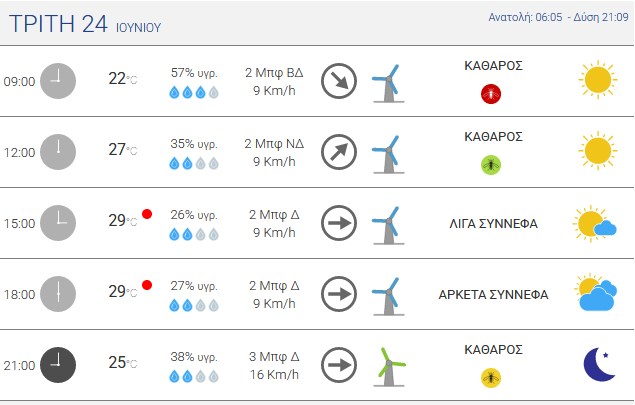Click the red heat dot next to 29°C at 15:00
635x405 pixels.
tap(147, 214)
